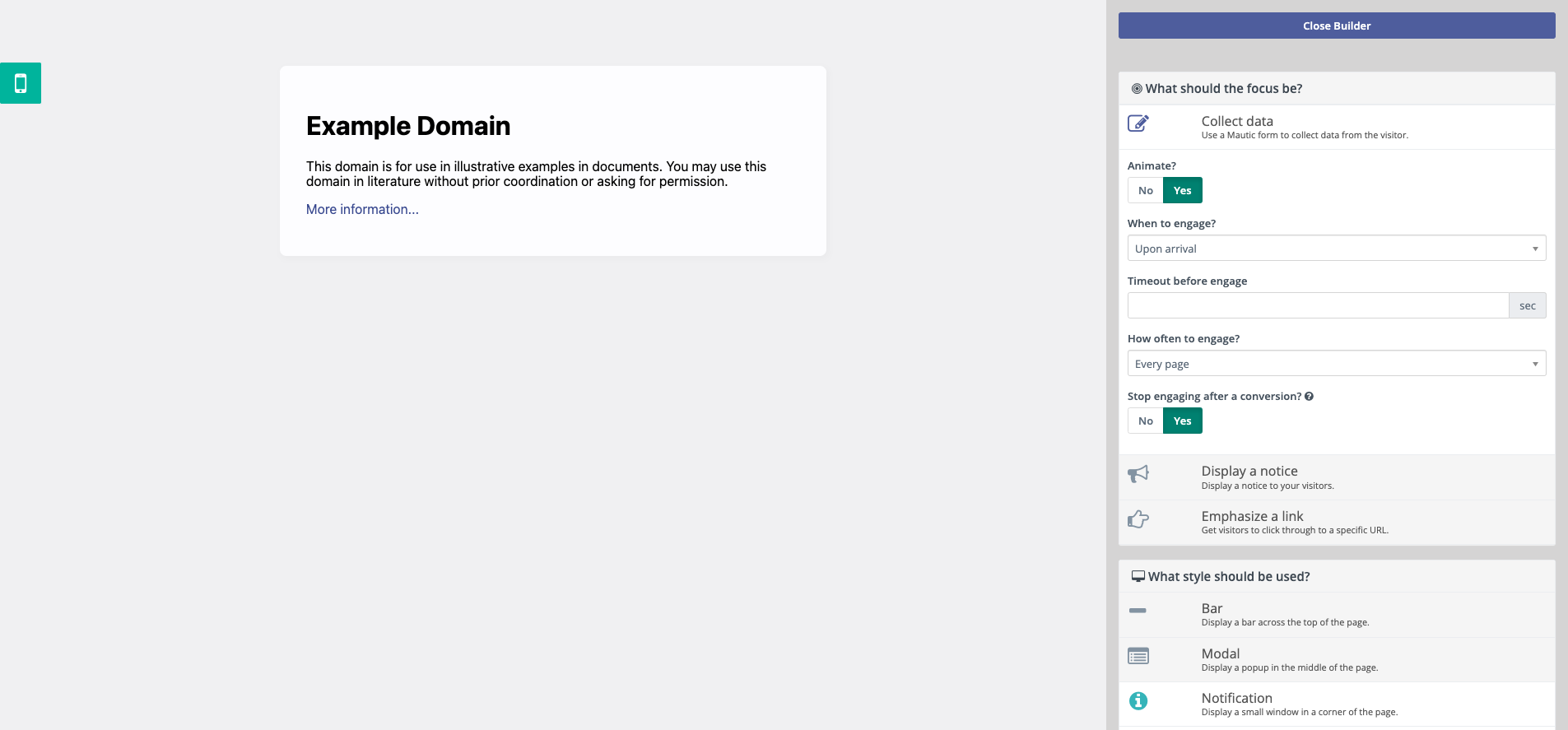This screenshot has width=1568, height=730.
Task: Choose No for stop engaging after conversion
Action: pyautogui.click(x=1145, y=421)
